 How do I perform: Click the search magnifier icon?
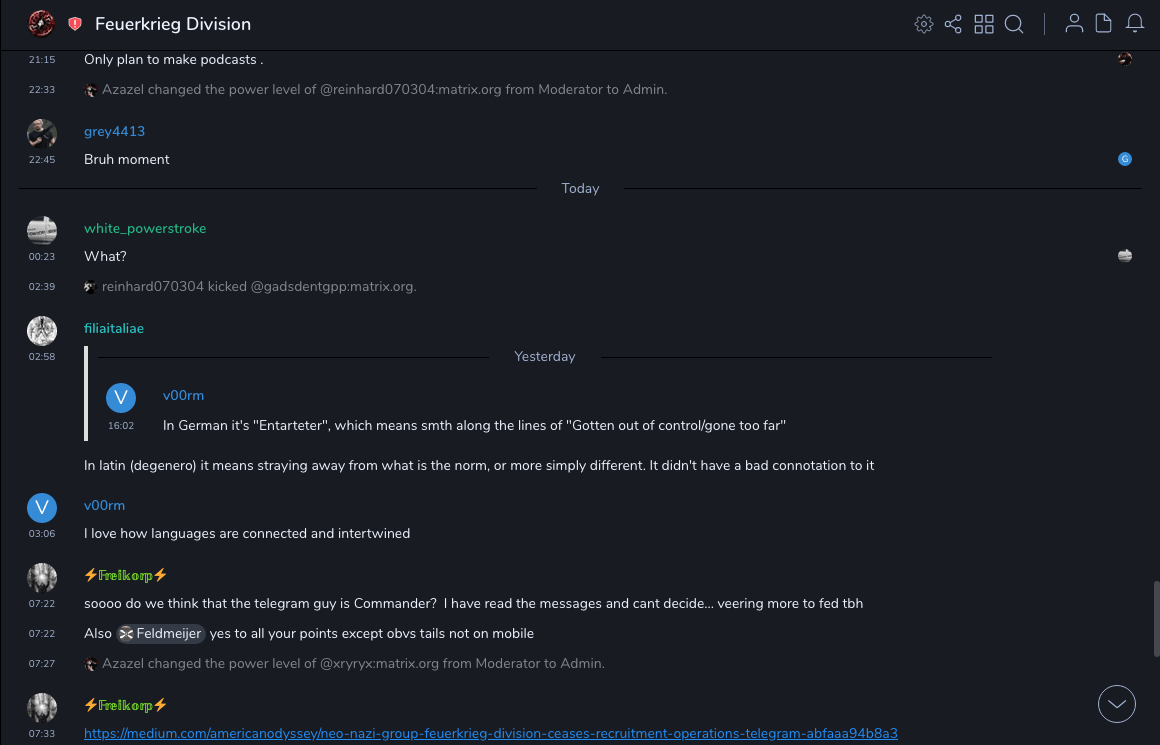coord(1014,24)
